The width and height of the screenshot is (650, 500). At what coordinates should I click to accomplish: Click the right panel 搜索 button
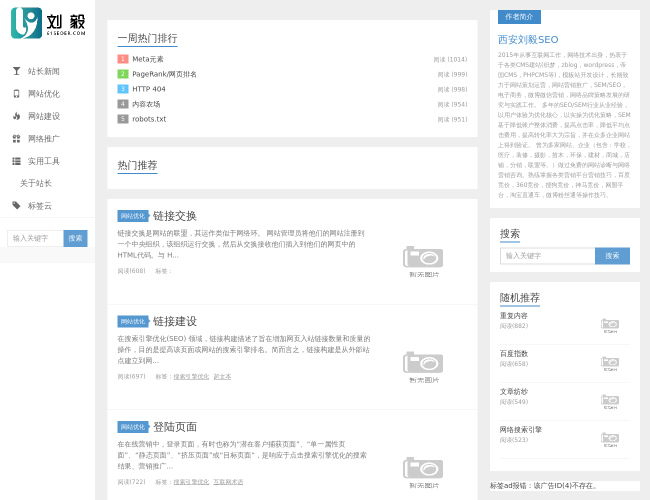[612, 256]
